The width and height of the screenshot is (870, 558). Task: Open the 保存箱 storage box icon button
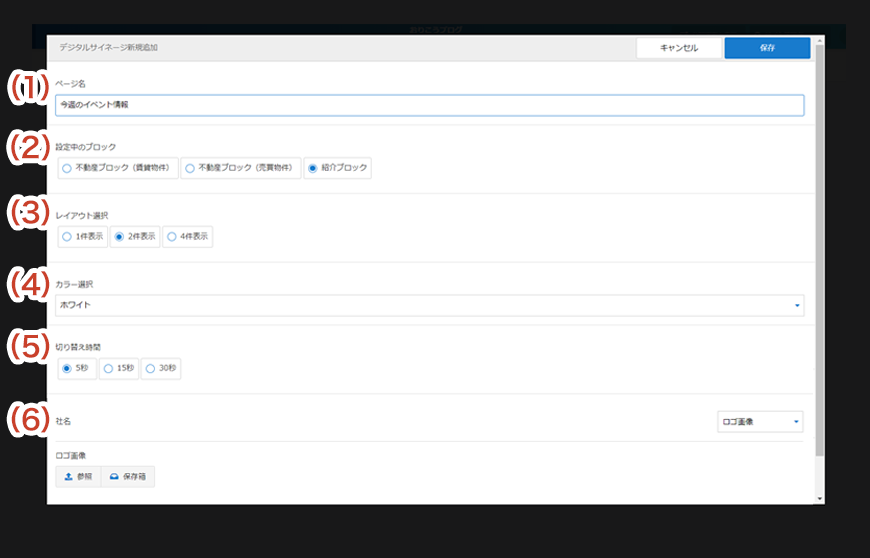(x=114, y=477)
